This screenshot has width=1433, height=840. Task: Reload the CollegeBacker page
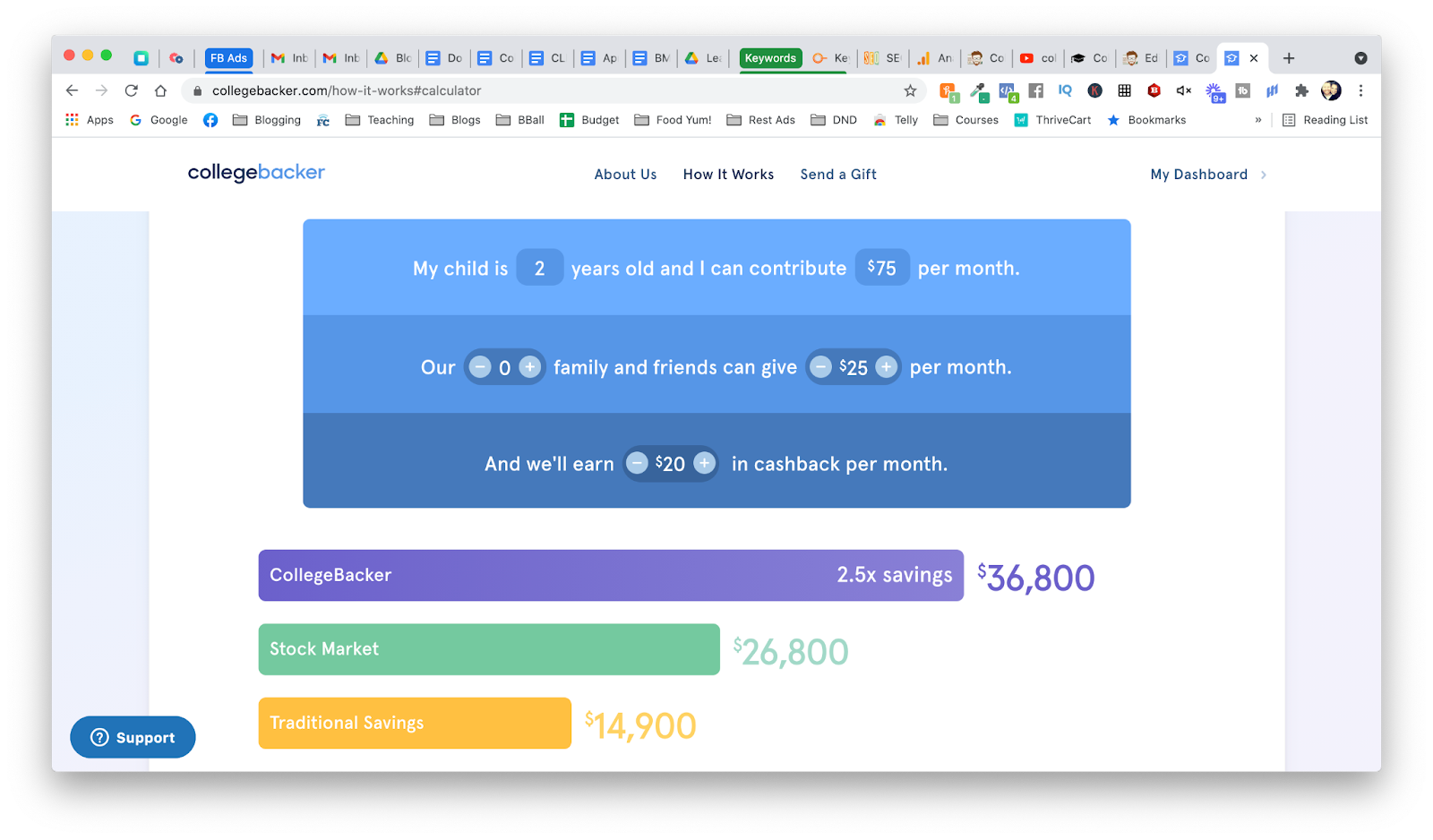[x=131, y=90]
